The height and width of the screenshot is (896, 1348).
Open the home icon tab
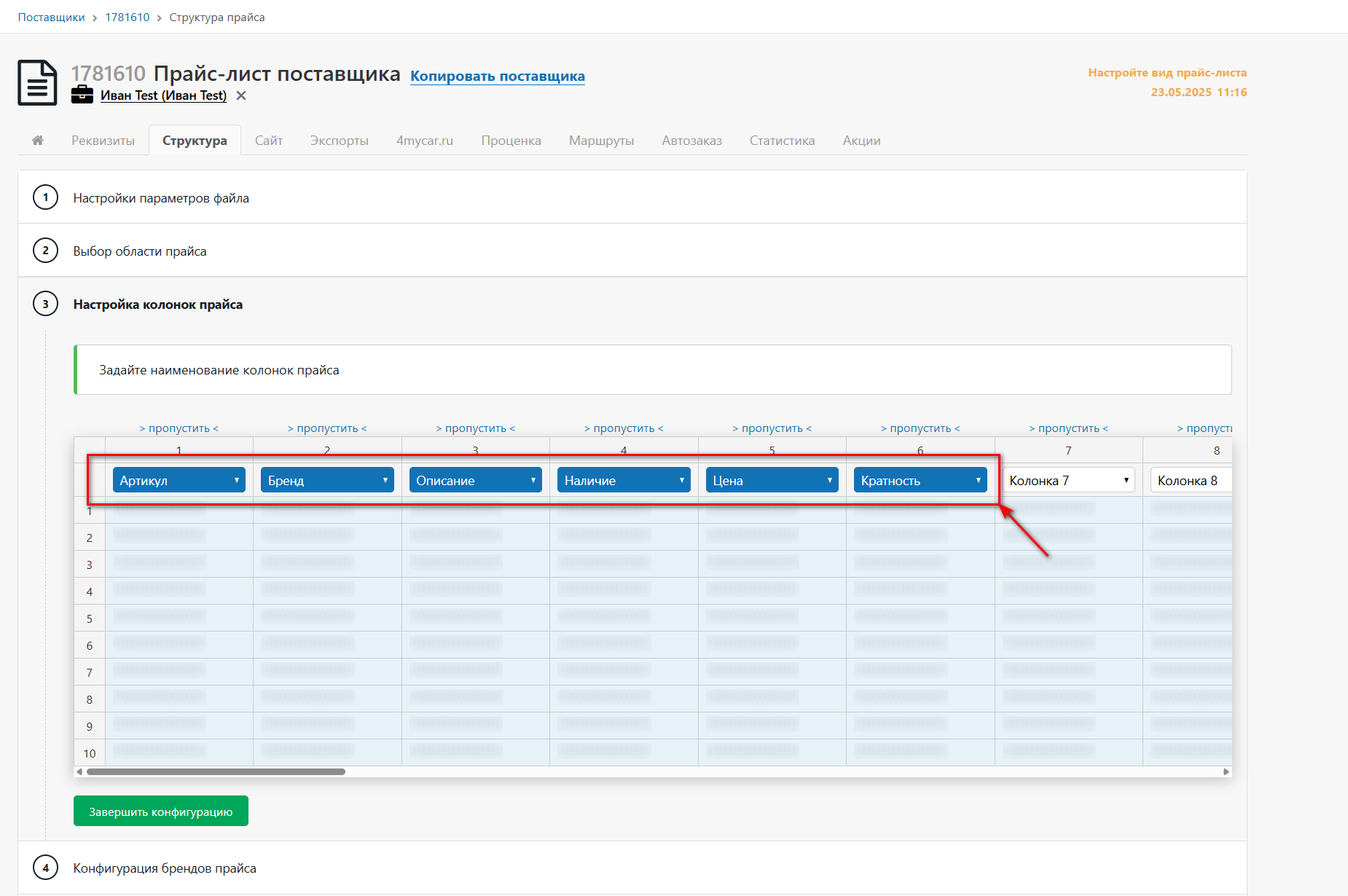(x=38, y=141)
